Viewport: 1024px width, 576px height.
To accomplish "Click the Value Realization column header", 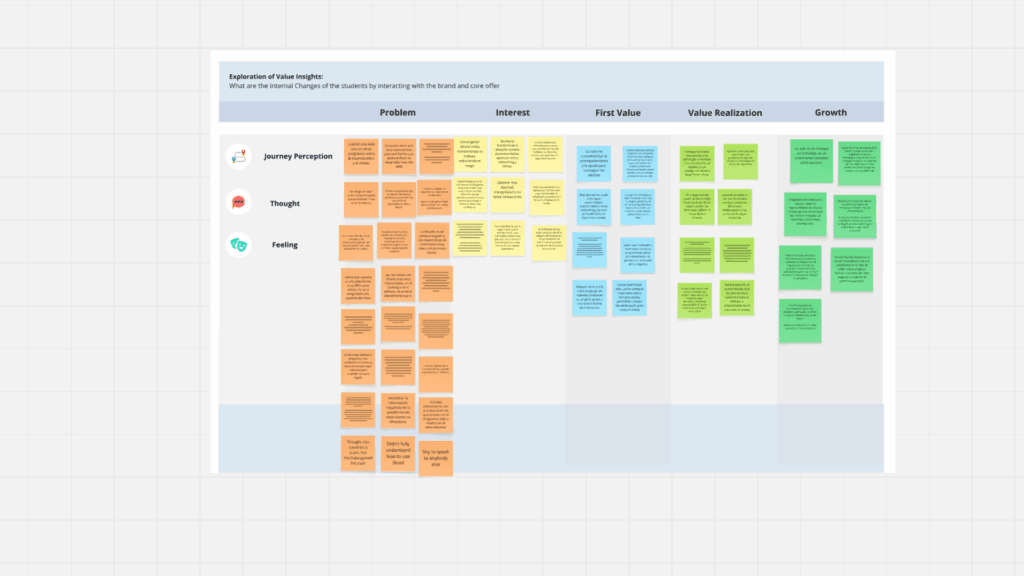I will click(x=725, y=112).
